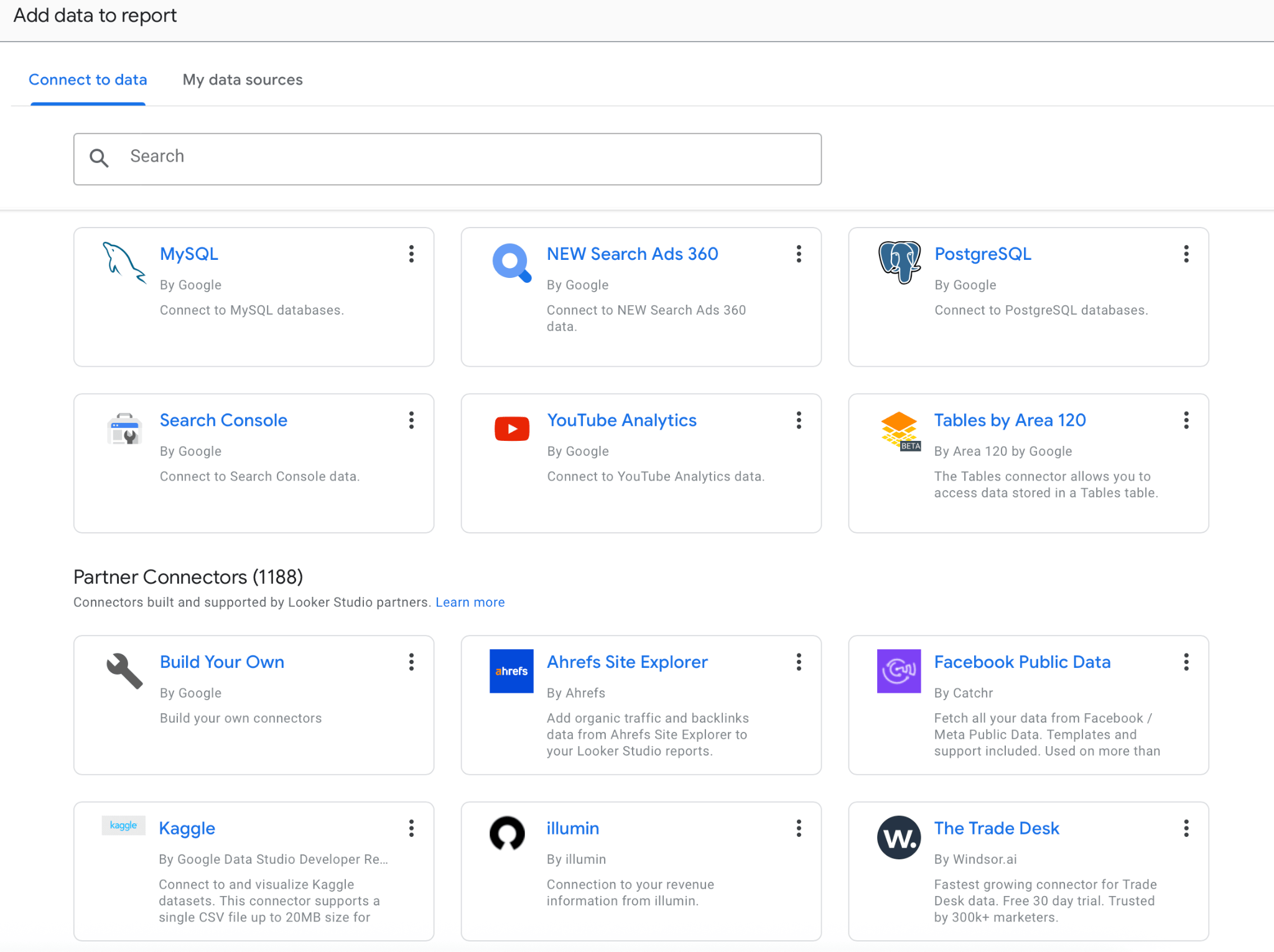Open YouTube Analytics more options menu

click(799, 420)
